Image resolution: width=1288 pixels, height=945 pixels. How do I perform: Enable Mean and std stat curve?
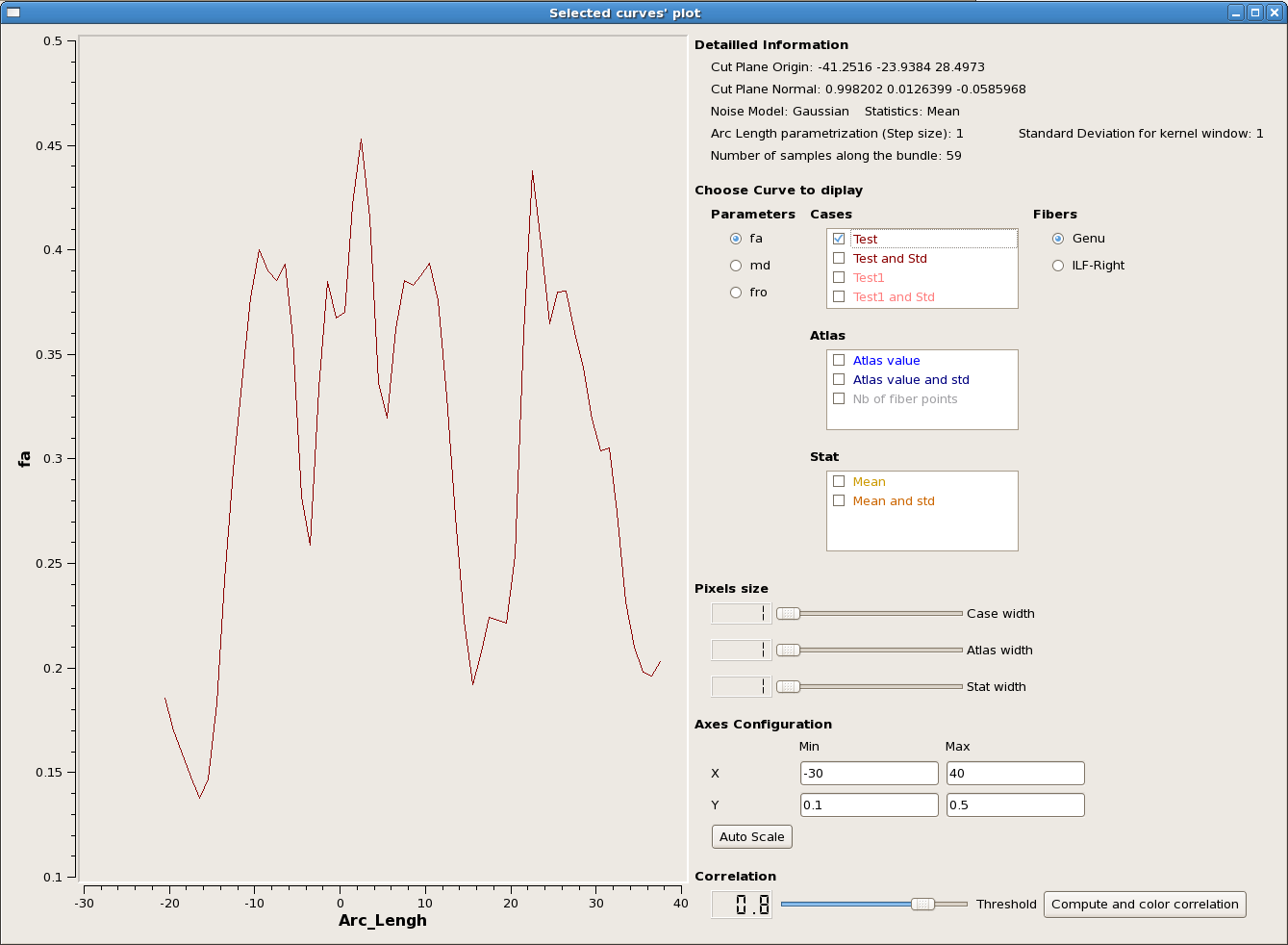(x=839, y=500)
